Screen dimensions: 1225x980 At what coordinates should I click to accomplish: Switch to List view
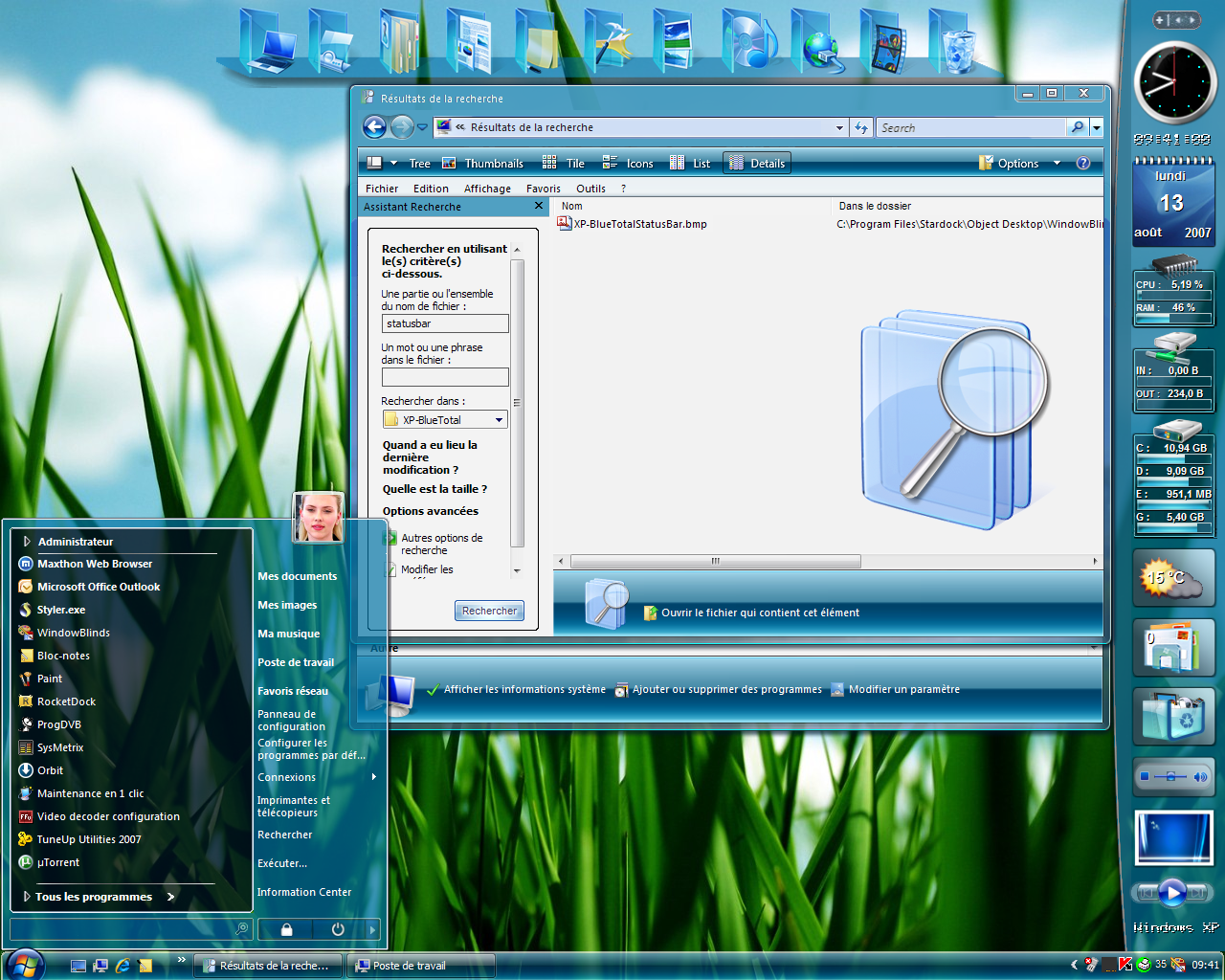(690, 163)
